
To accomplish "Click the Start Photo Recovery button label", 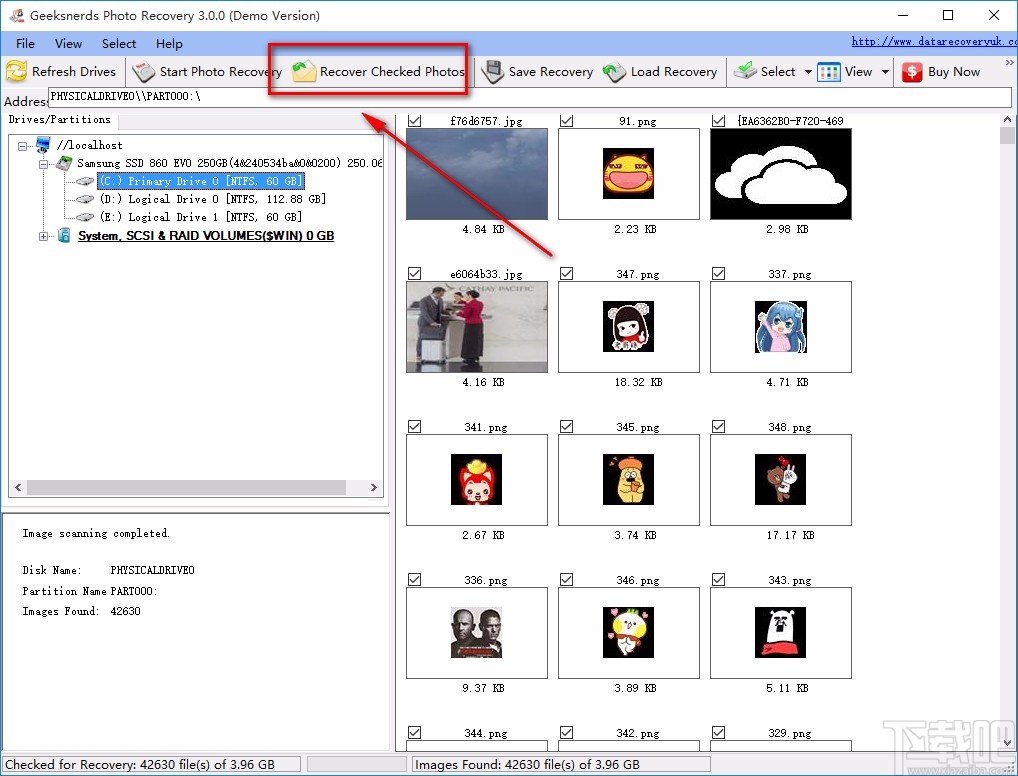I will click(x=221, y=71).
